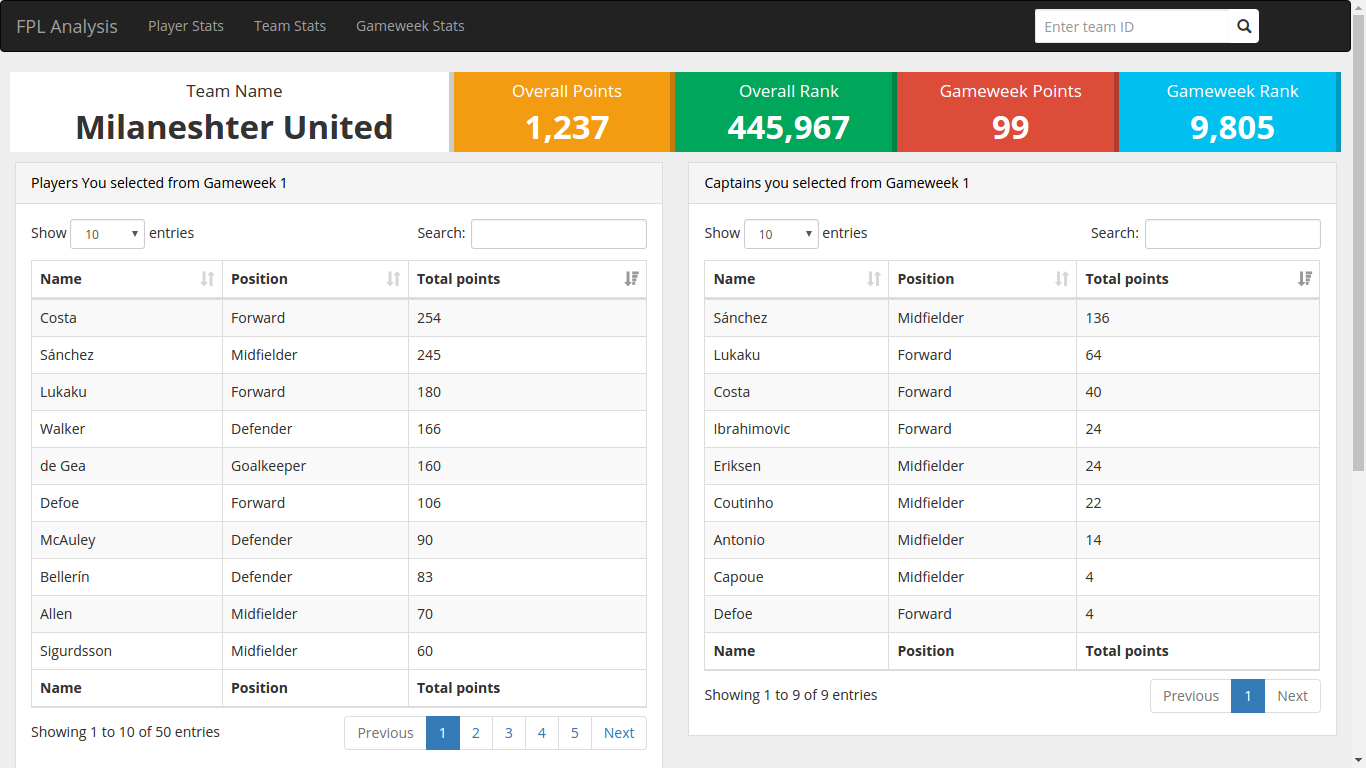
Task: Open the Show entries dropdown for captains table
Action: 781,233
